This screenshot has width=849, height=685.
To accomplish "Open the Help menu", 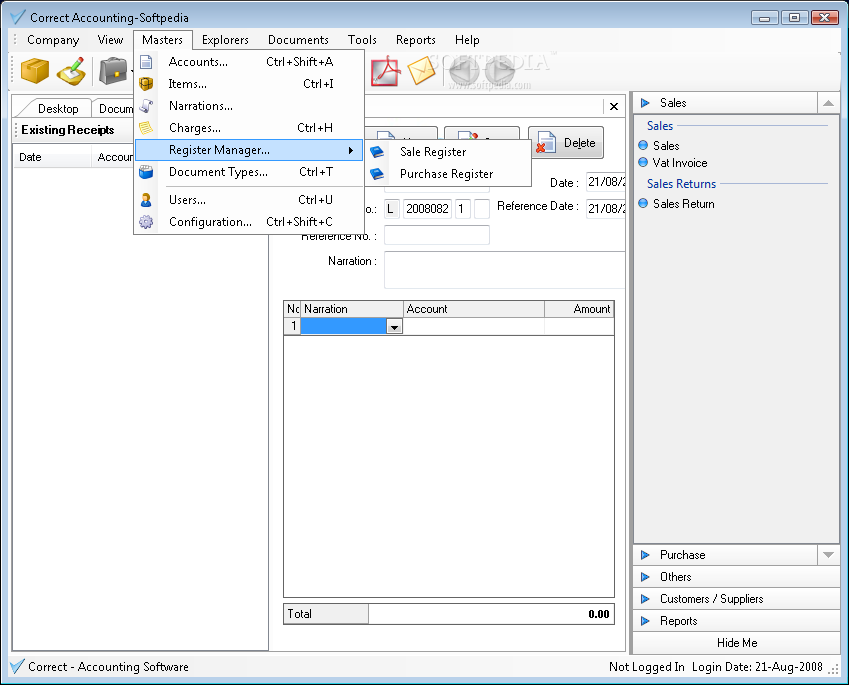I will tap(467, 40).
